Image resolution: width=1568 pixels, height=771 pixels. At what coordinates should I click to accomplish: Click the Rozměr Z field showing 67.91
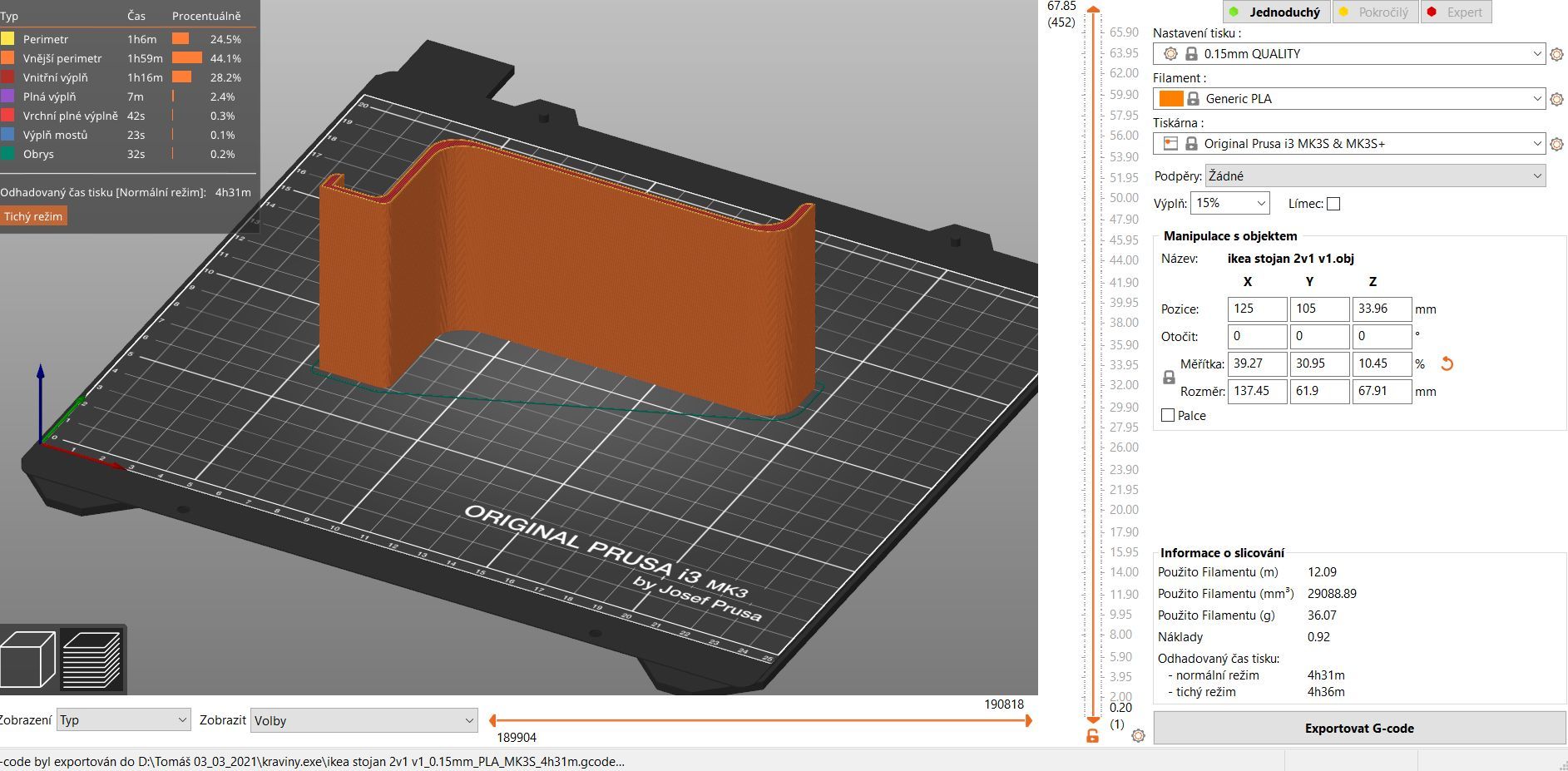[1382, 391]
